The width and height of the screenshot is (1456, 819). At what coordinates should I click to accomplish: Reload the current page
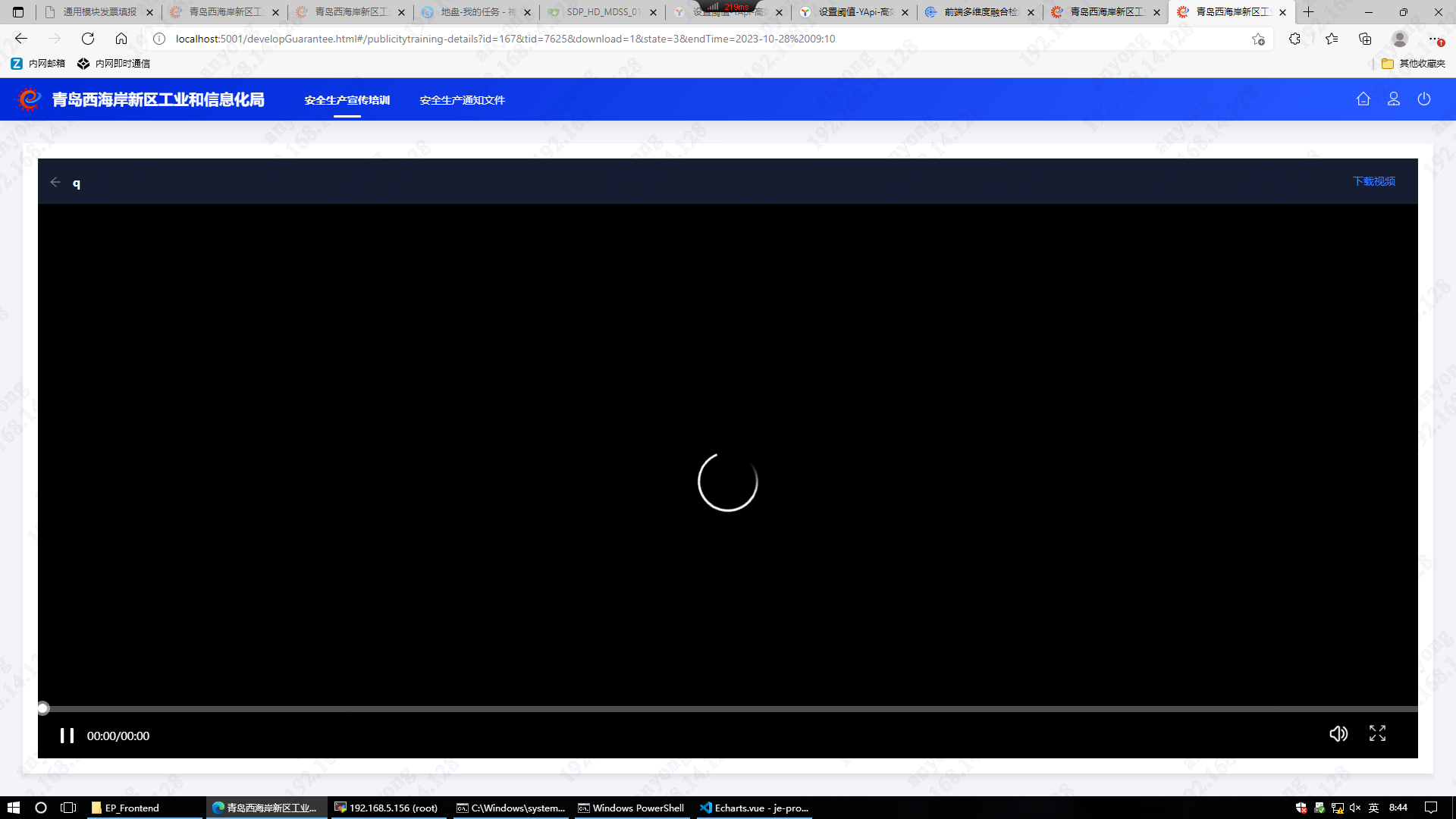pos(88,39)
